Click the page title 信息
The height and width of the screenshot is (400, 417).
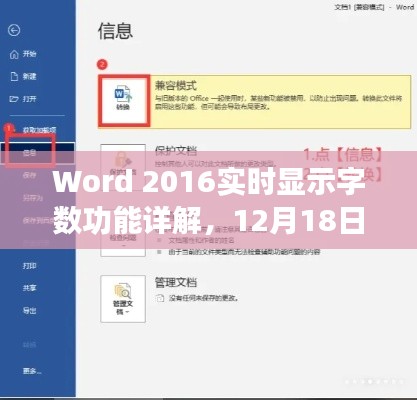115,31
